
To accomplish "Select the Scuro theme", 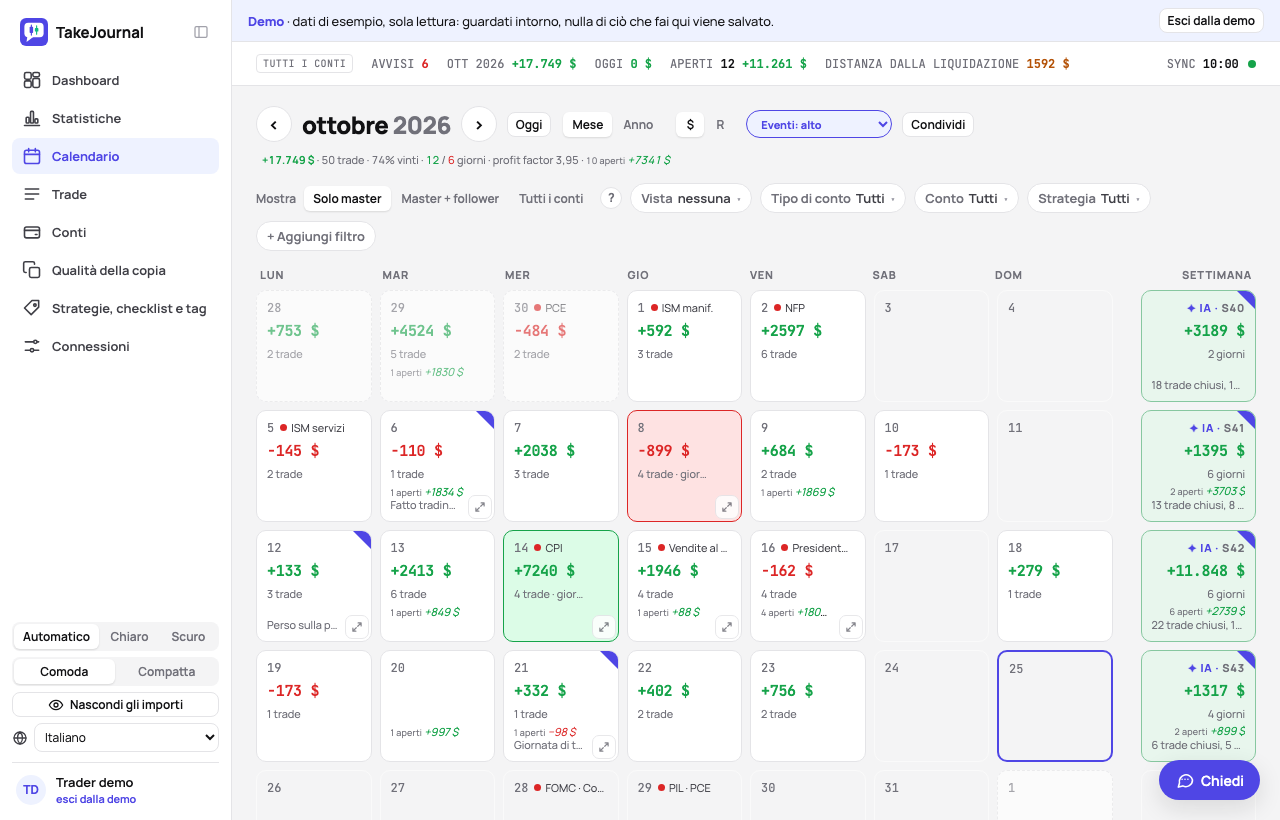I will coord(188,636).
